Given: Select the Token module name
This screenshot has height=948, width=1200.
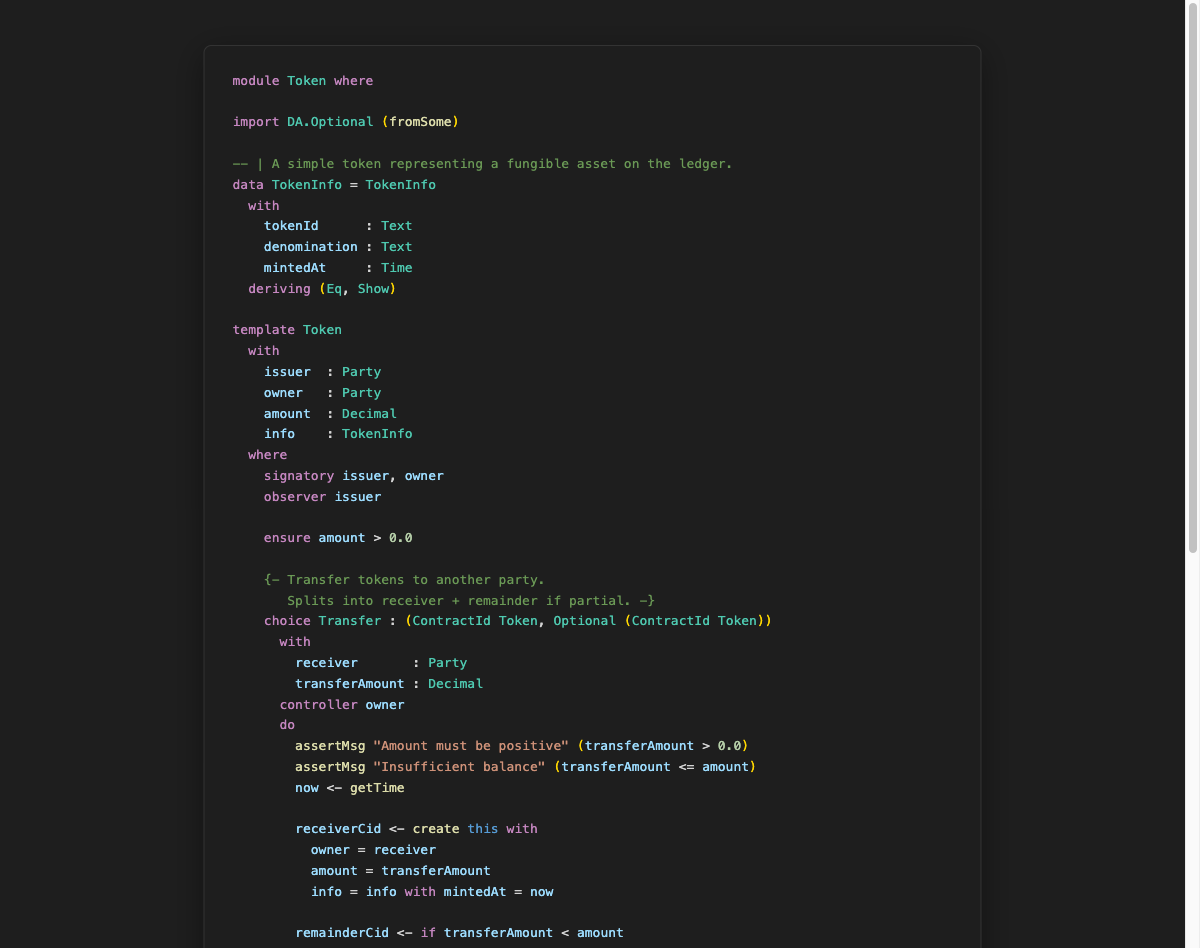Looking at the screenshot, I should click(x=306, y=80).
